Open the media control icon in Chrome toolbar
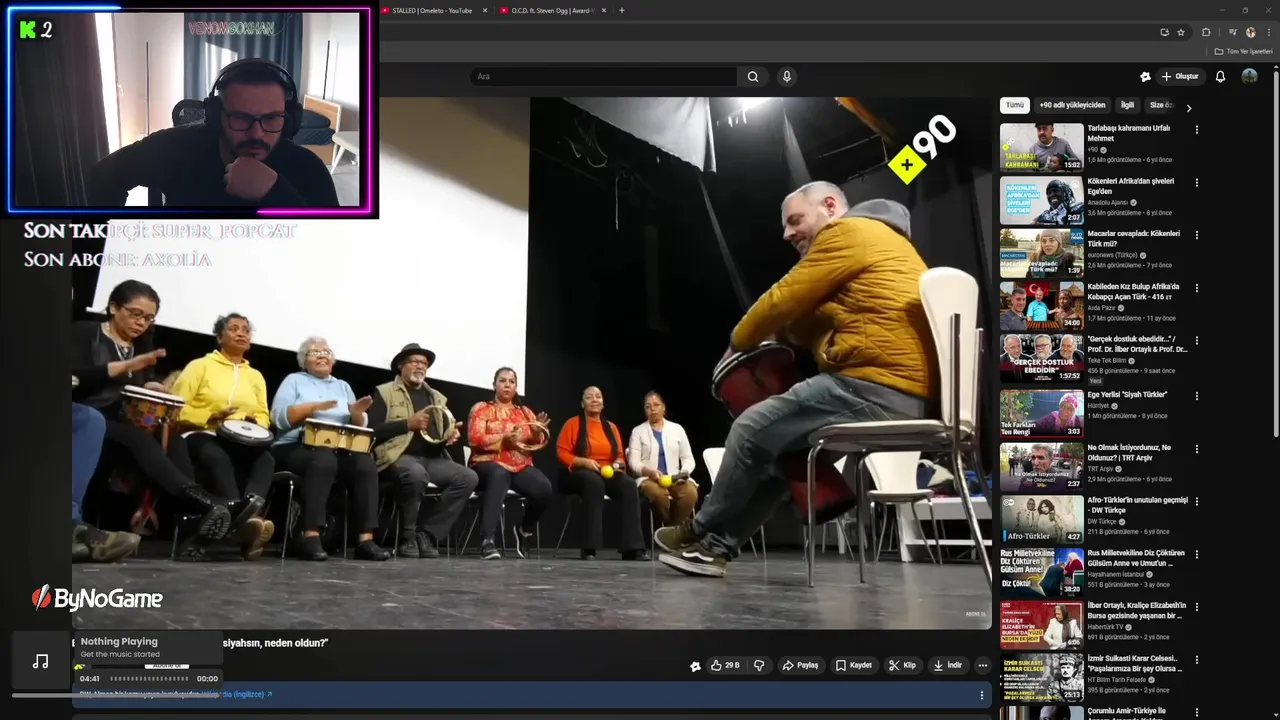The image size is (1280, 720). coord(1231,32)
